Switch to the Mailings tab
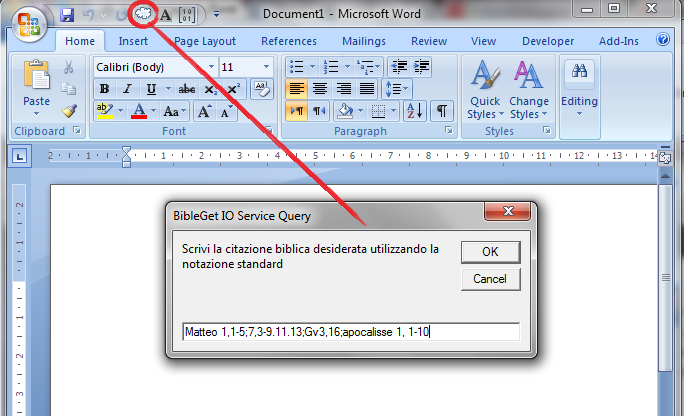The height and width of the screenshot is (416, 684). click(364, 41)
